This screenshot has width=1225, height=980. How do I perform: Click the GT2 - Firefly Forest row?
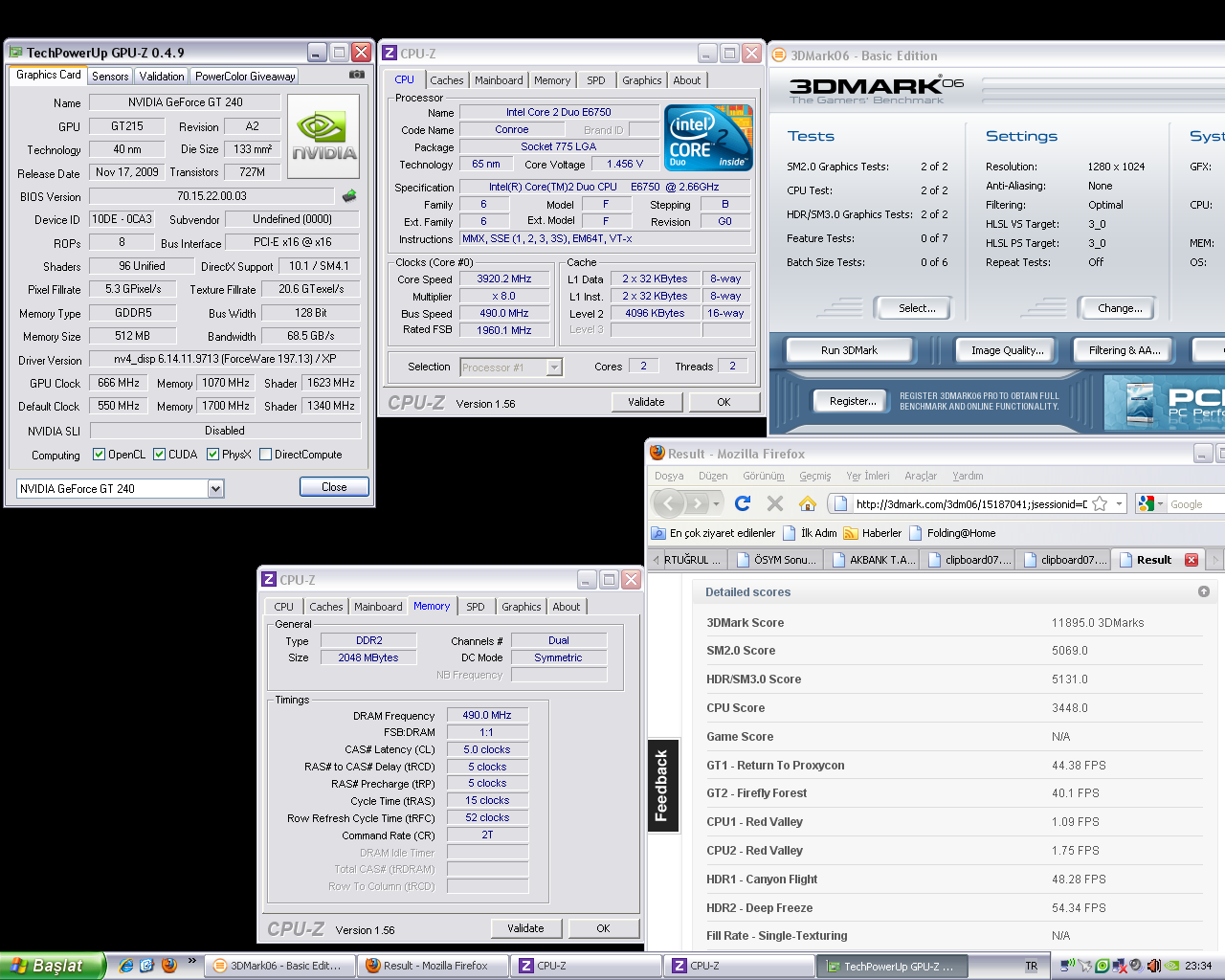pyautogui.click(x=954, y=792)
